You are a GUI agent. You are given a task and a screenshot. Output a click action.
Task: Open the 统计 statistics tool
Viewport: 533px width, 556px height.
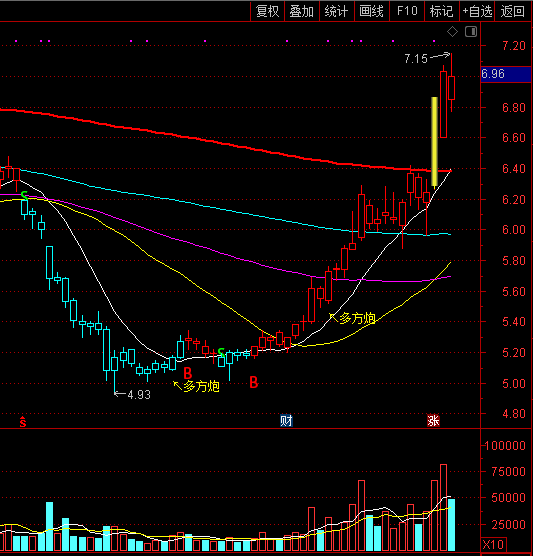tap(337, 11)
